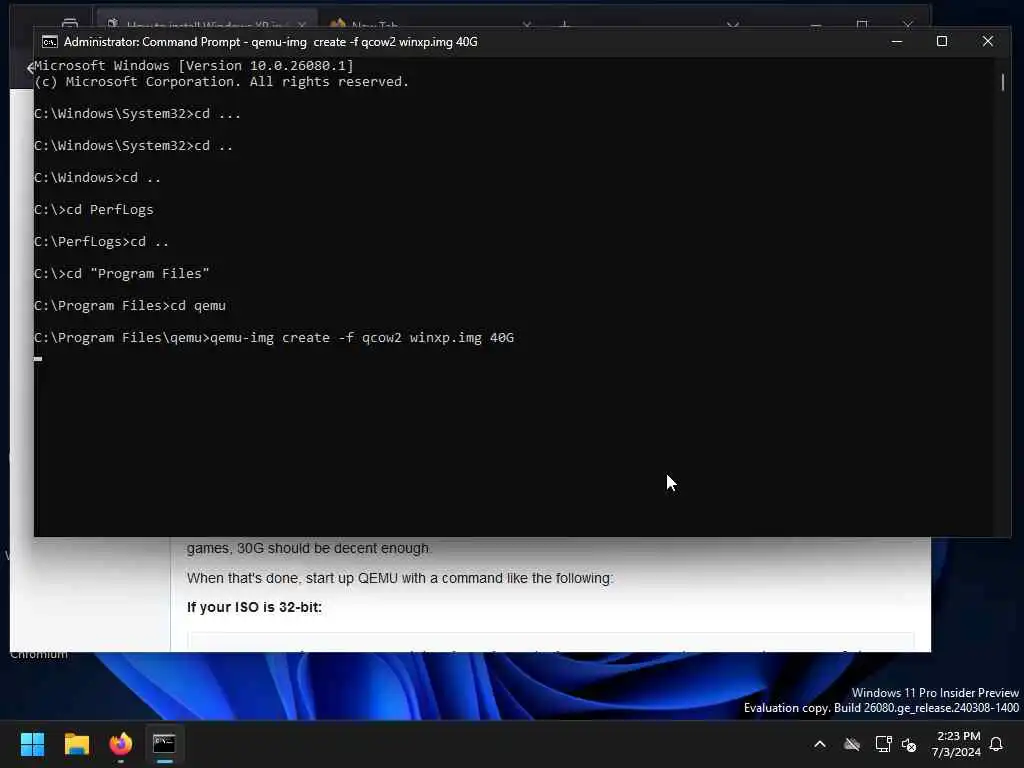
Task: Show hidden system tray icons
Action: [x=820, y=744]
